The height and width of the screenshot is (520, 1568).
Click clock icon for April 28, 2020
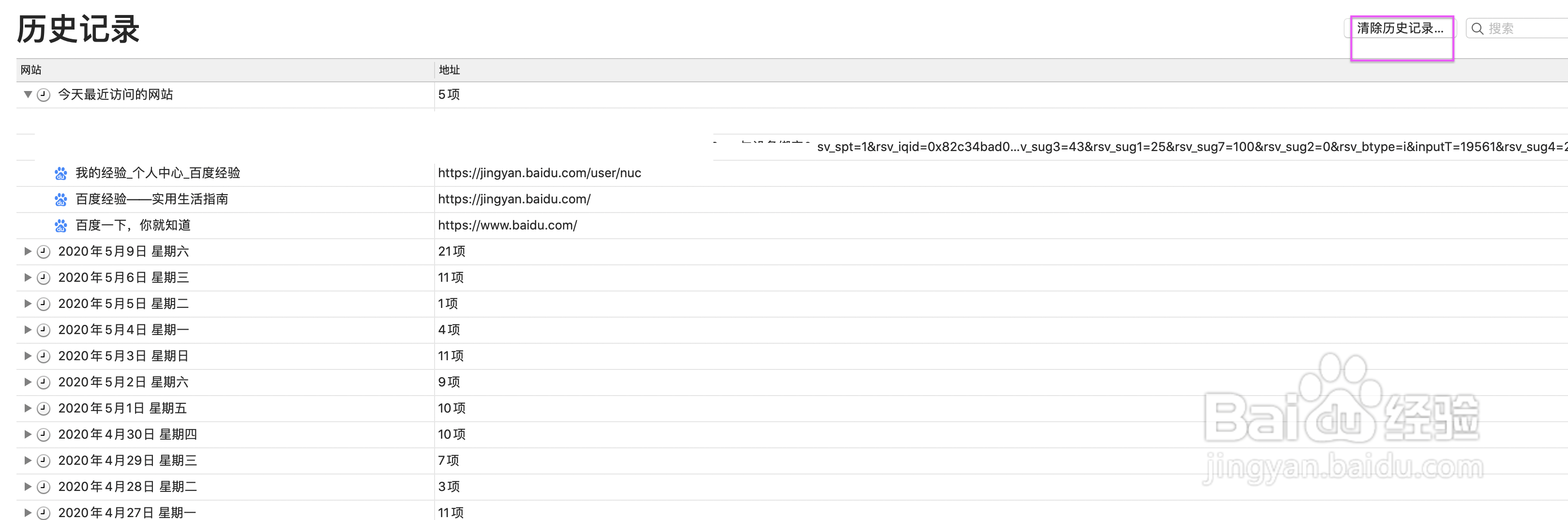pos(43,487)
